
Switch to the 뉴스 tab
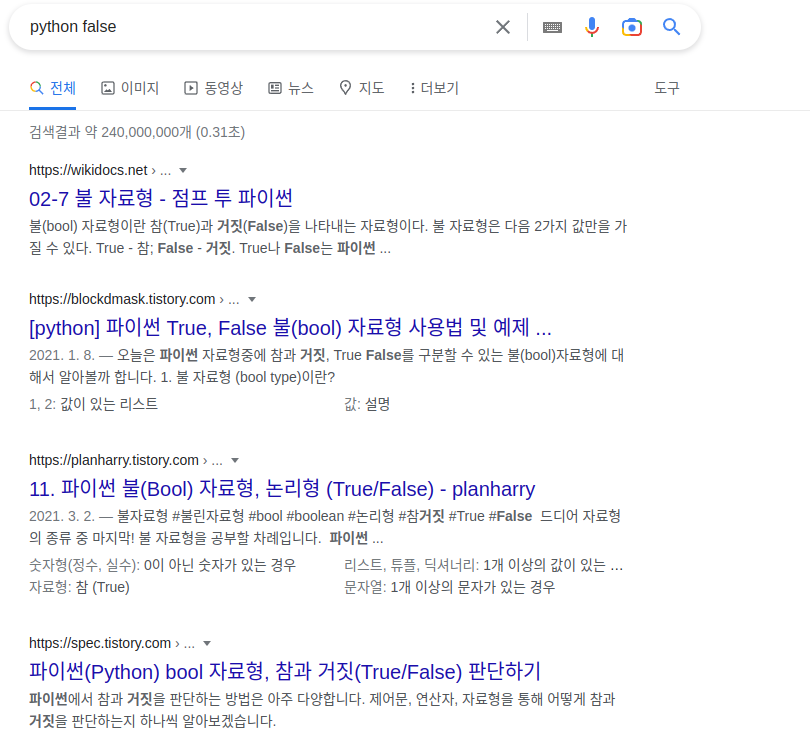(291, 88)
